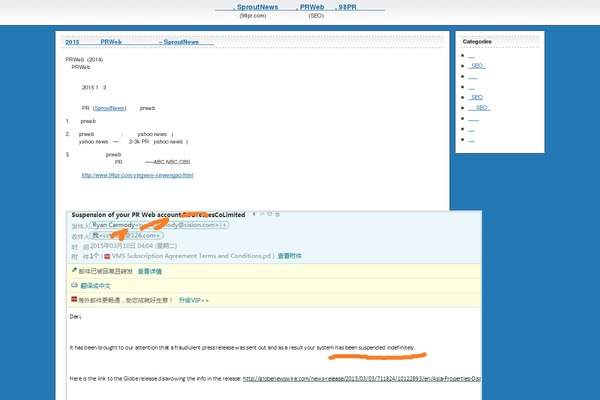
Task: Click the replied-and-forwarded arrow icon in the yellow bar
Action: click(x=74, y=270)
